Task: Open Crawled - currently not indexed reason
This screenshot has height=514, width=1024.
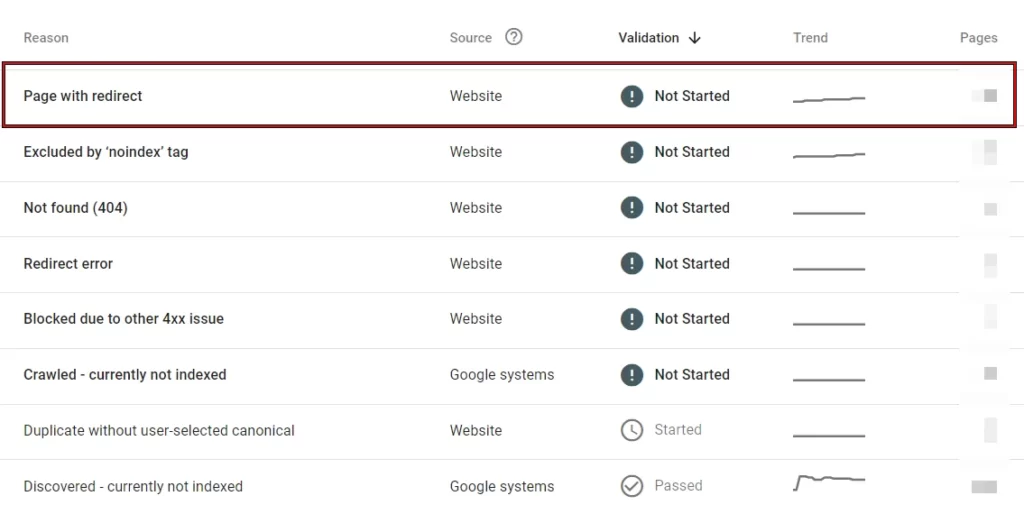Action: pos(125,375)
